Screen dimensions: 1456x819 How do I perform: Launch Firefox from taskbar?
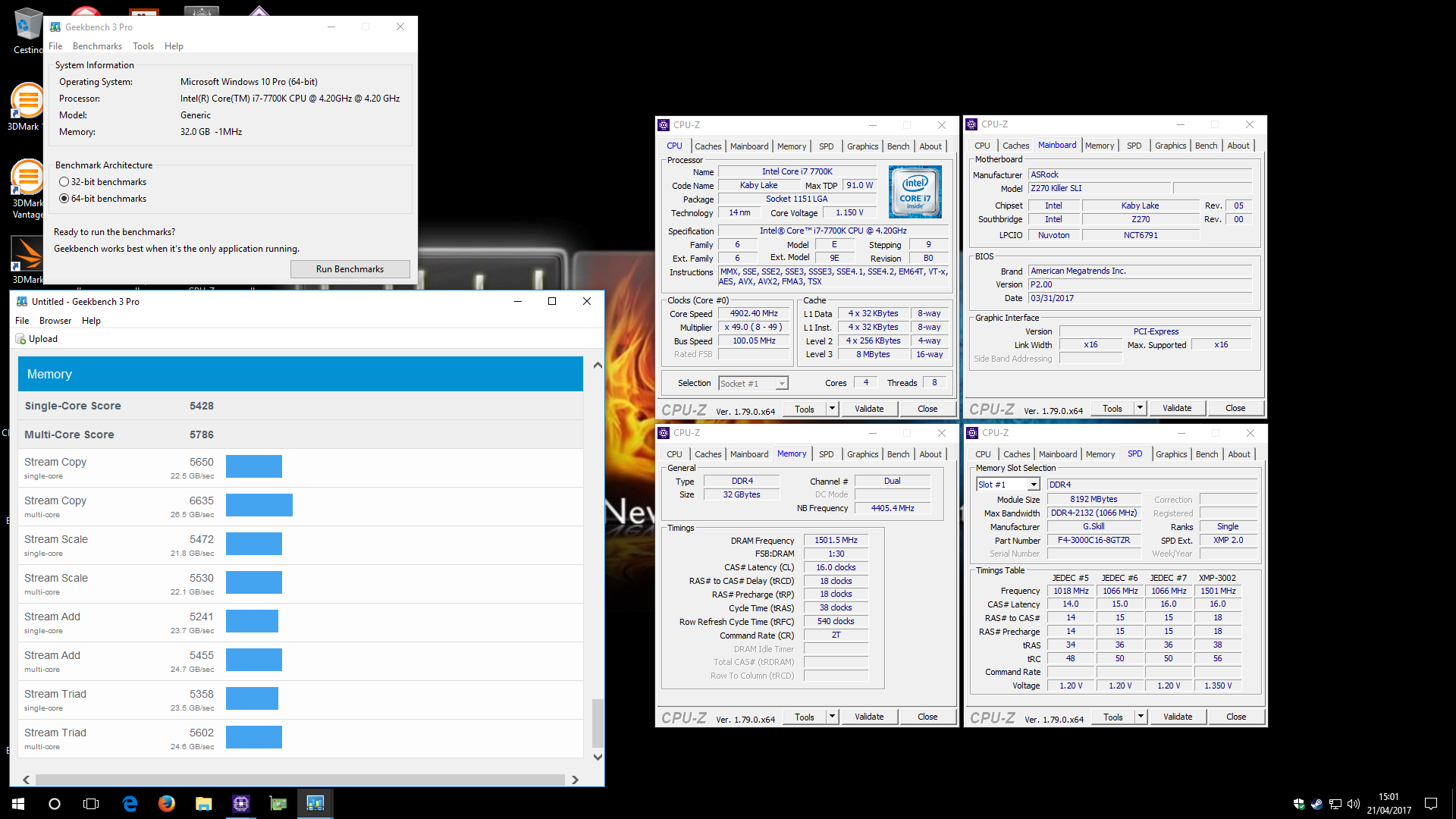pyautogui.click(x=166, y=803)
